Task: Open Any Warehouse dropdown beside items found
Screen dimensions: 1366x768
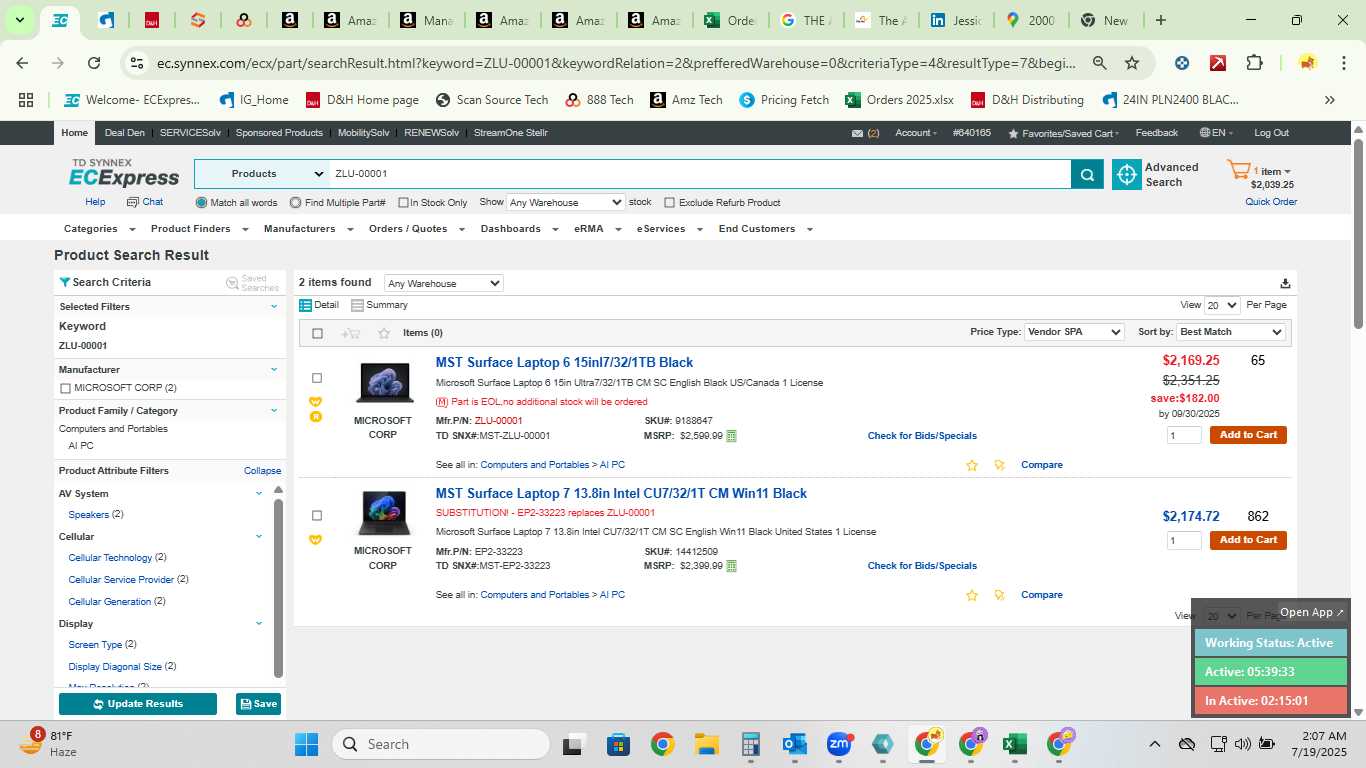Action: click(443, 284)
